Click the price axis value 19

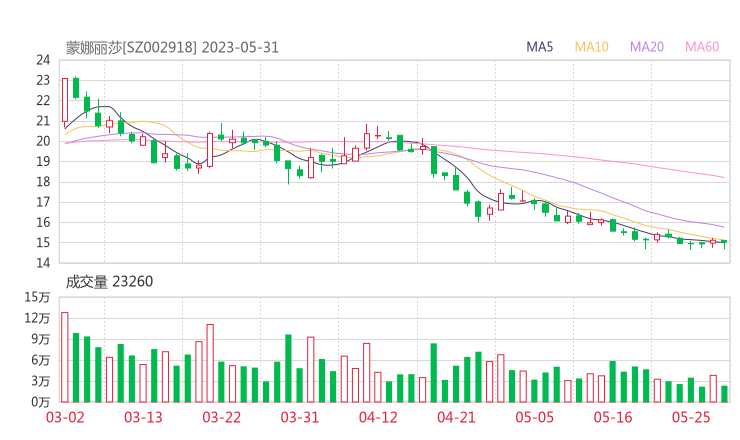pyautogui.click(x=43, y=161)
